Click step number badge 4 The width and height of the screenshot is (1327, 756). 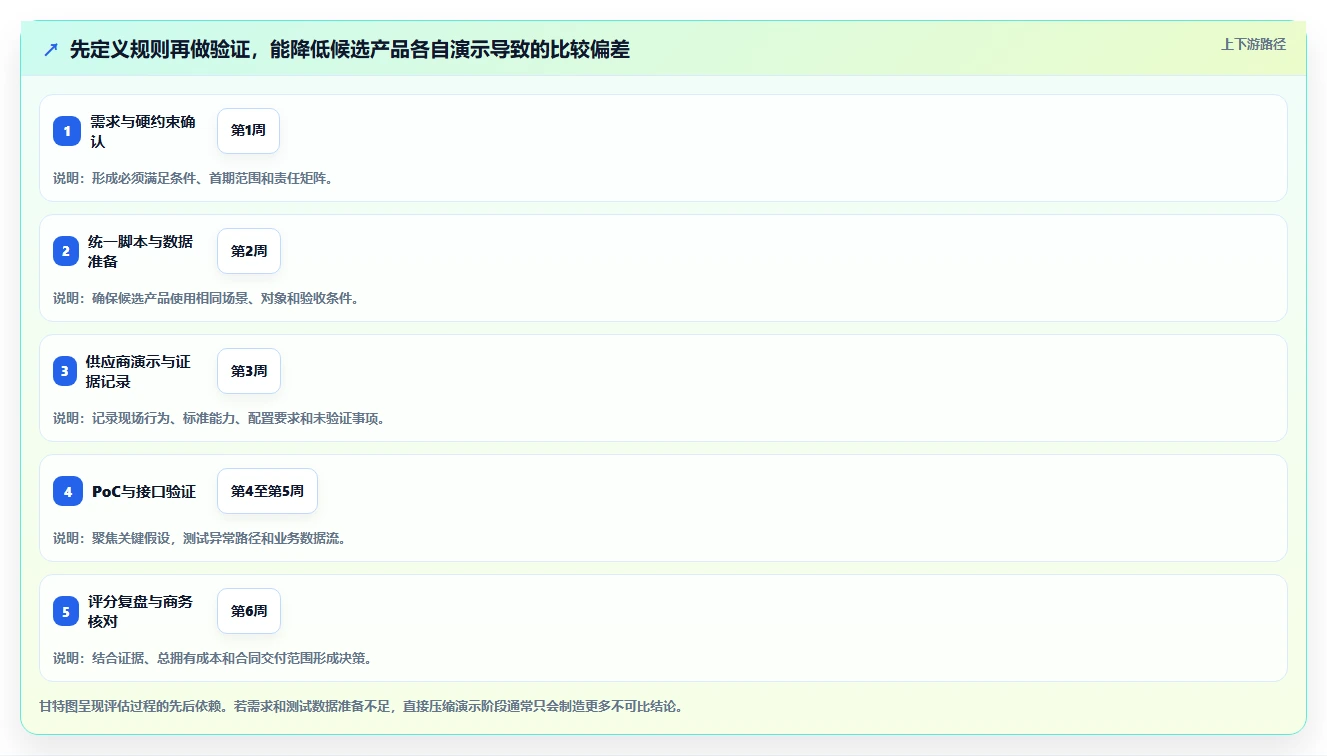pos(67,491)
